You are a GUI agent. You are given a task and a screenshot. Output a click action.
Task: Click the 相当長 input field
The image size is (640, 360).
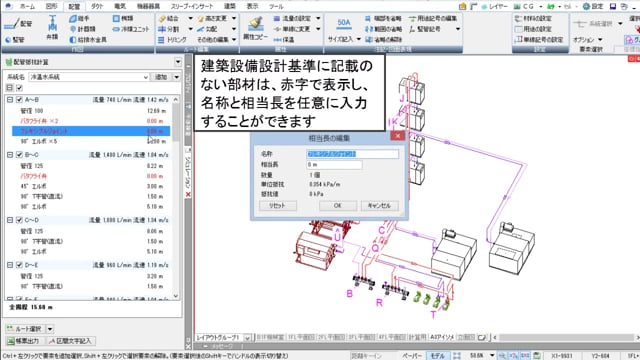coord(334,164)
